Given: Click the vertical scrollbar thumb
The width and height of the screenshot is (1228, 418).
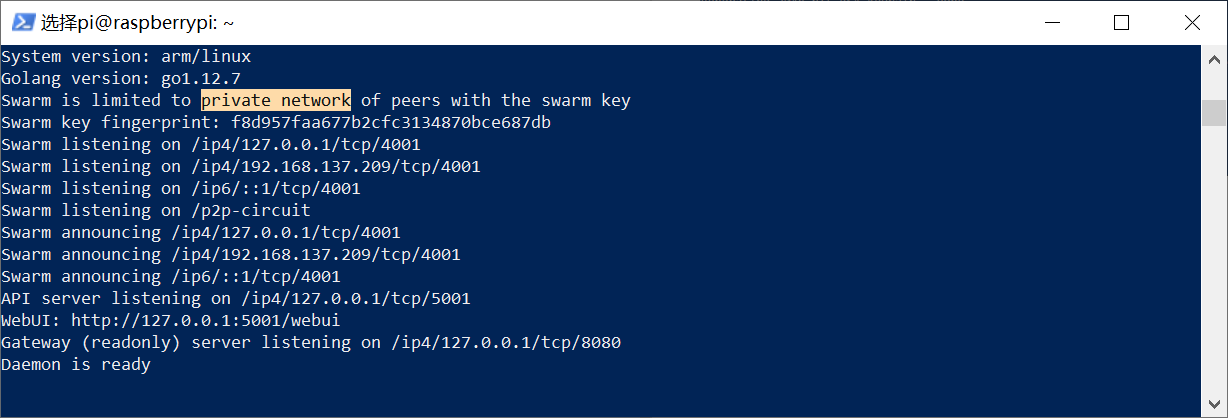Looking at the screenshot, I should point(1214,111).
